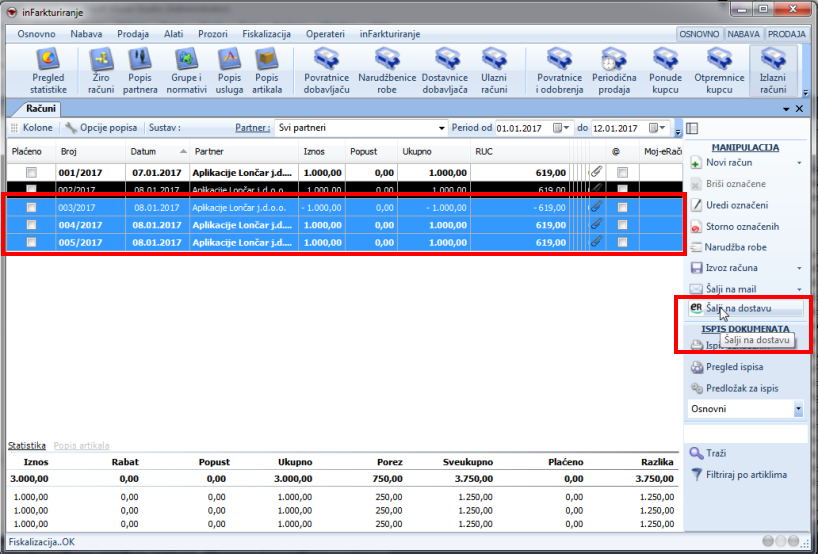
Task: Open Otpremnice kupcu
Action: click(719, 71)
